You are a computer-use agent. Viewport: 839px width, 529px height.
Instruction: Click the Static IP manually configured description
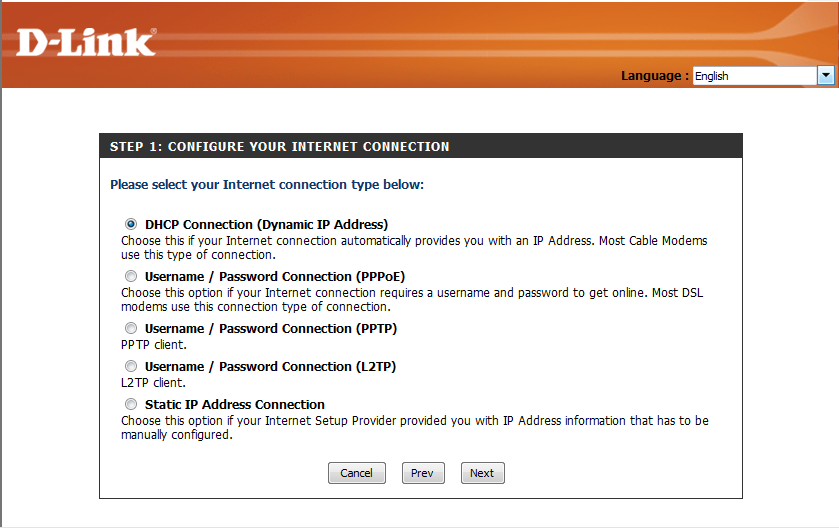414,427
